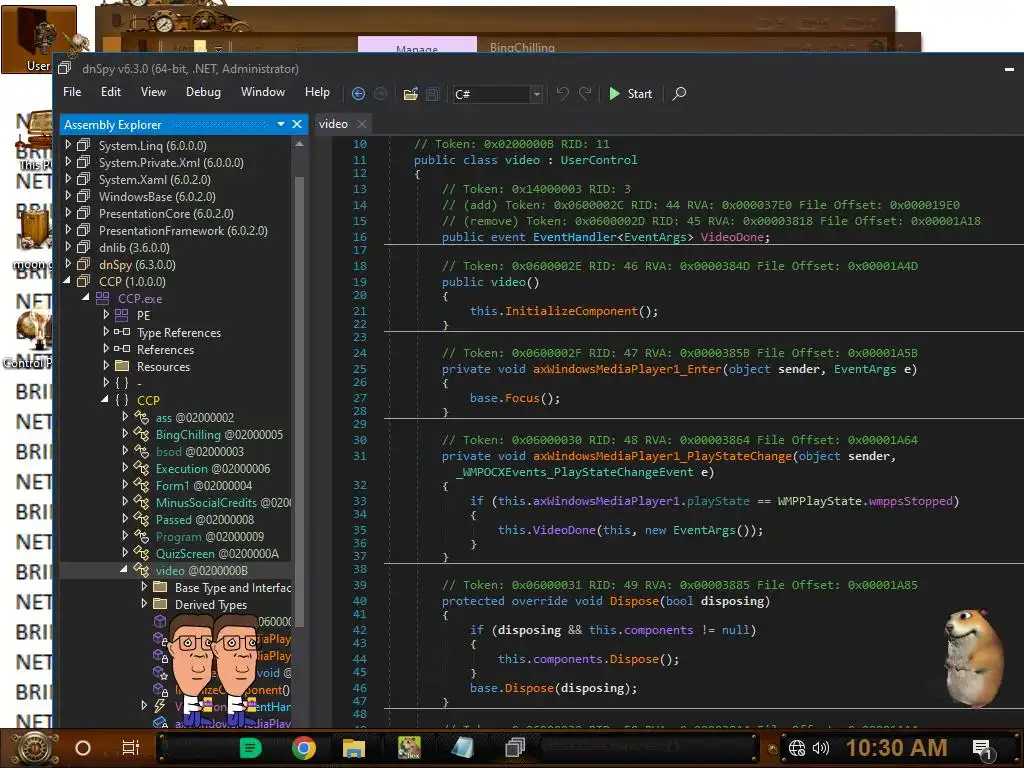Click axWindowsMediaPlayer1_Enter method name
This screenshot has width=1024, height=768.
[x=627, y=369]
